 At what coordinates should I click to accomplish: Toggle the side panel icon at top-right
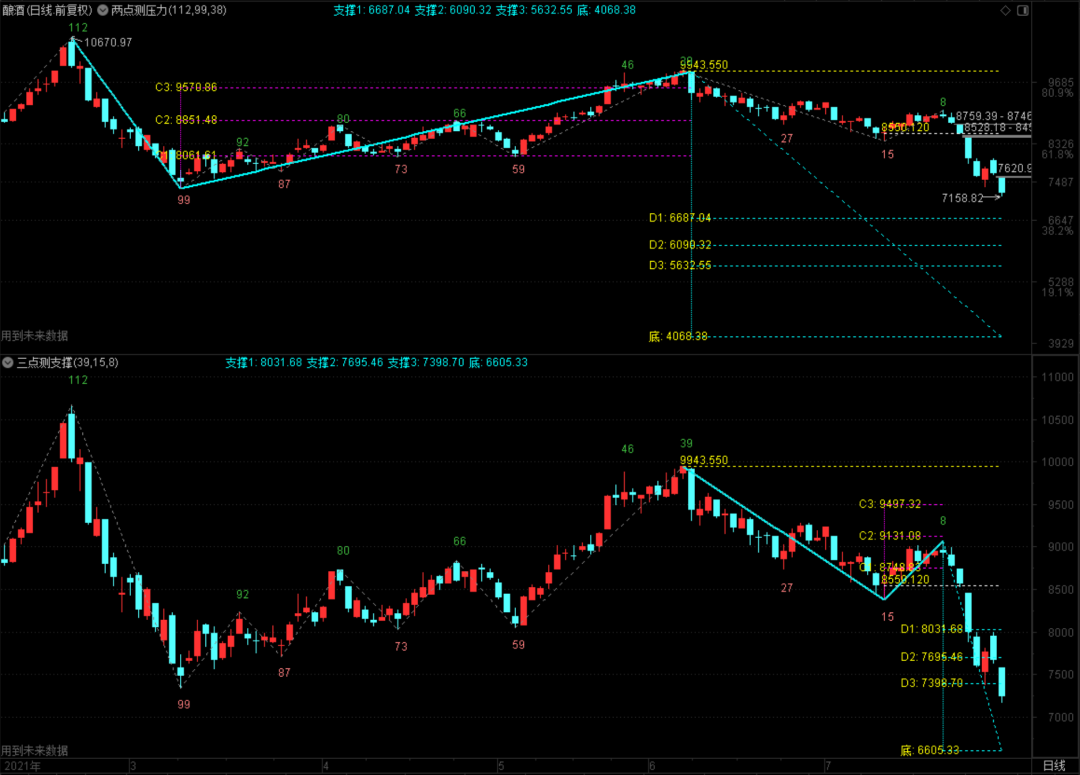click(x=1023, y=10)
